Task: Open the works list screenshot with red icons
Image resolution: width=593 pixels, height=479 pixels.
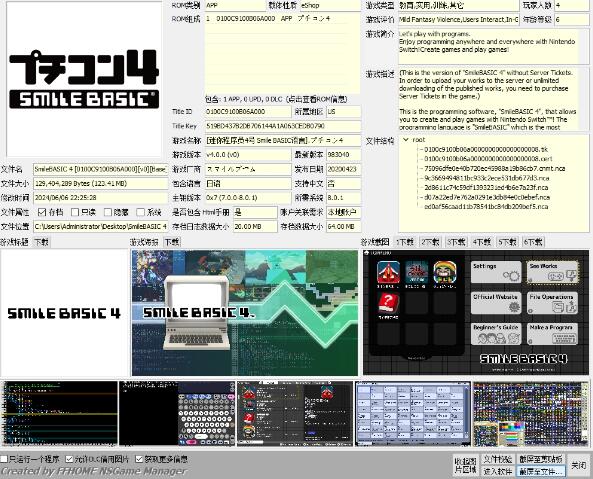Action: click(295, 414)
